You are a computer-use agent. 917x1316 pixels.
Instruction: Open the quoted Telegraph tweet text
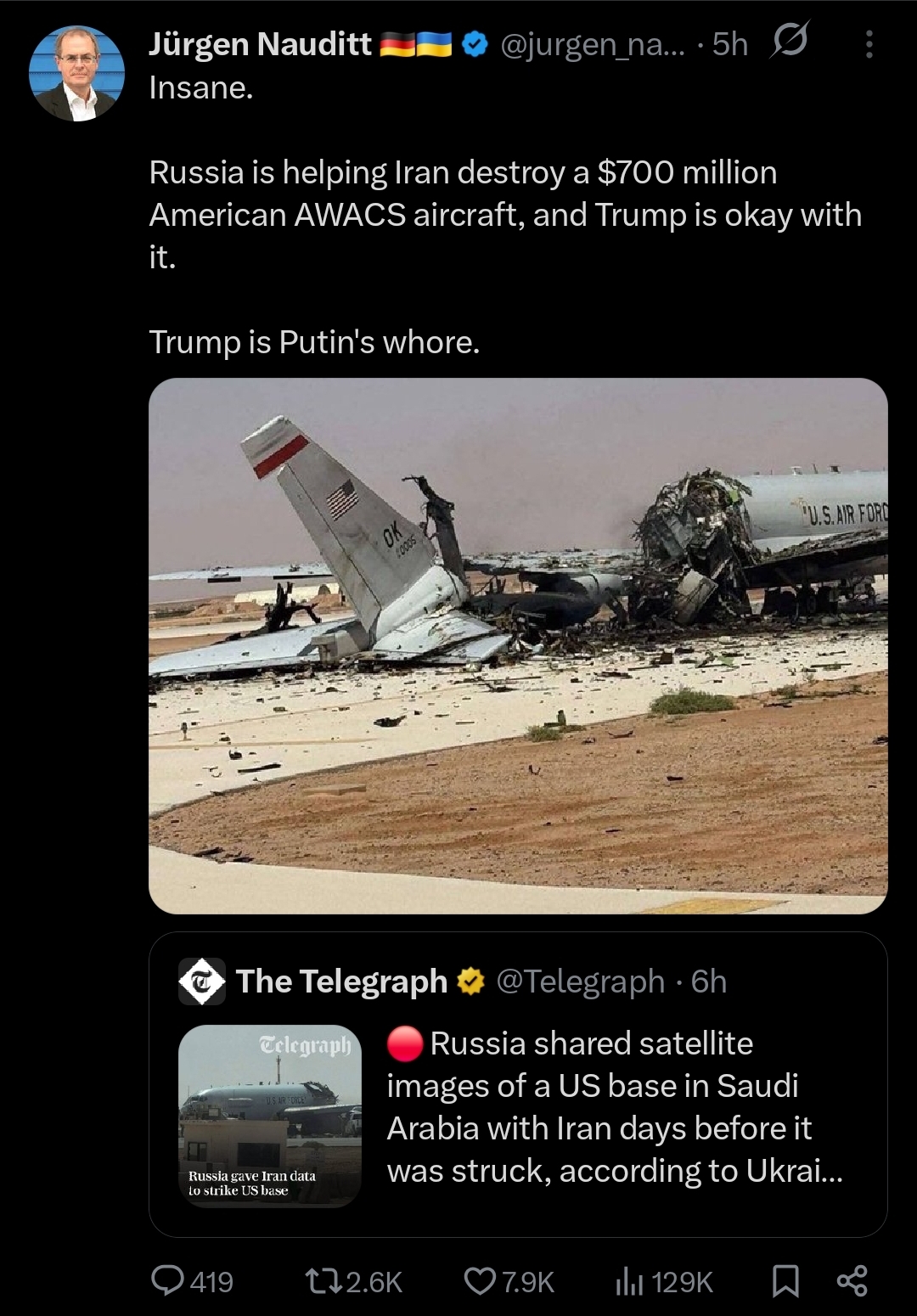(615, 1106)
